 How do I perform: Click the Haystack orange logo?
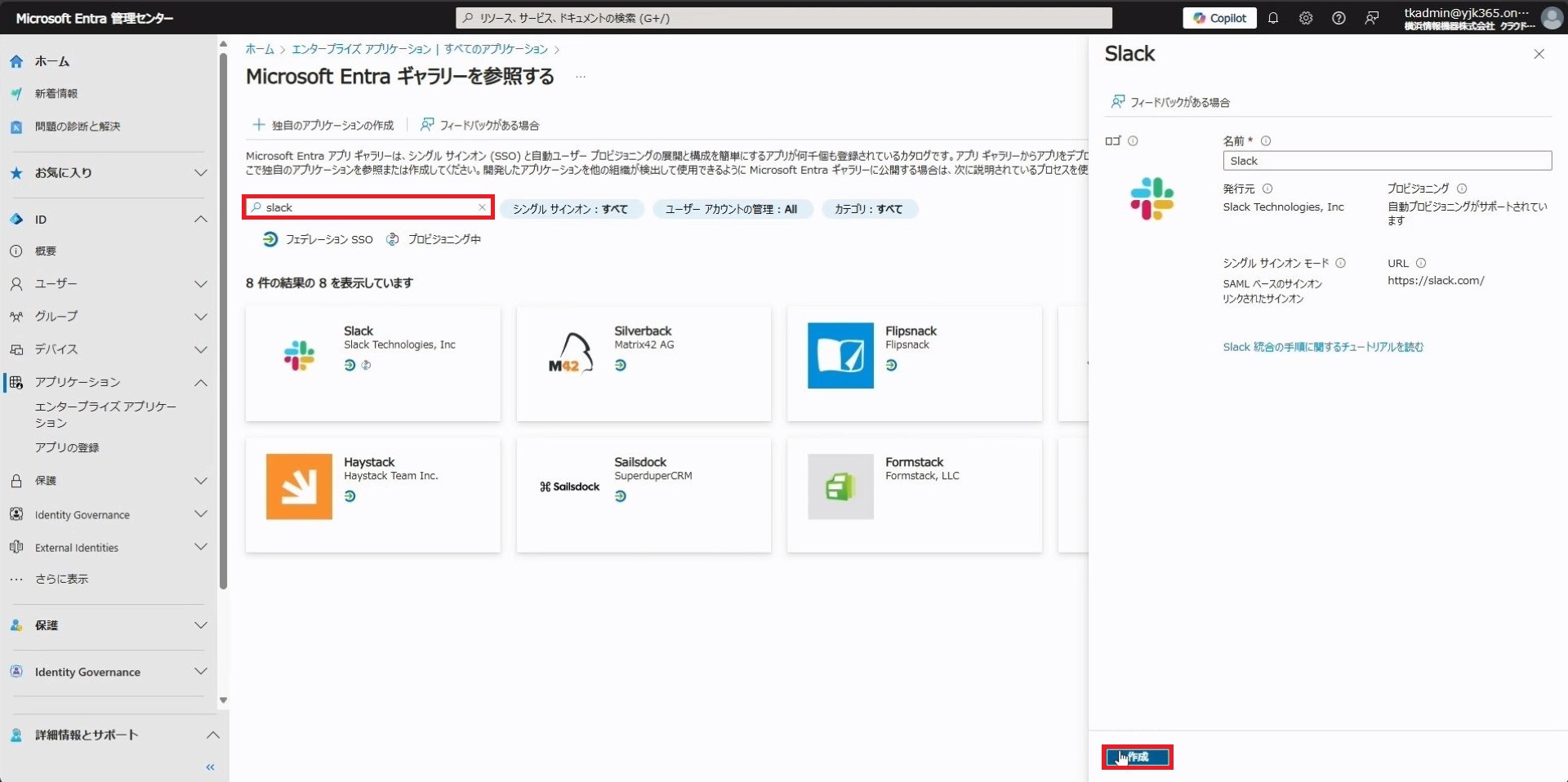tap(299, 487)
